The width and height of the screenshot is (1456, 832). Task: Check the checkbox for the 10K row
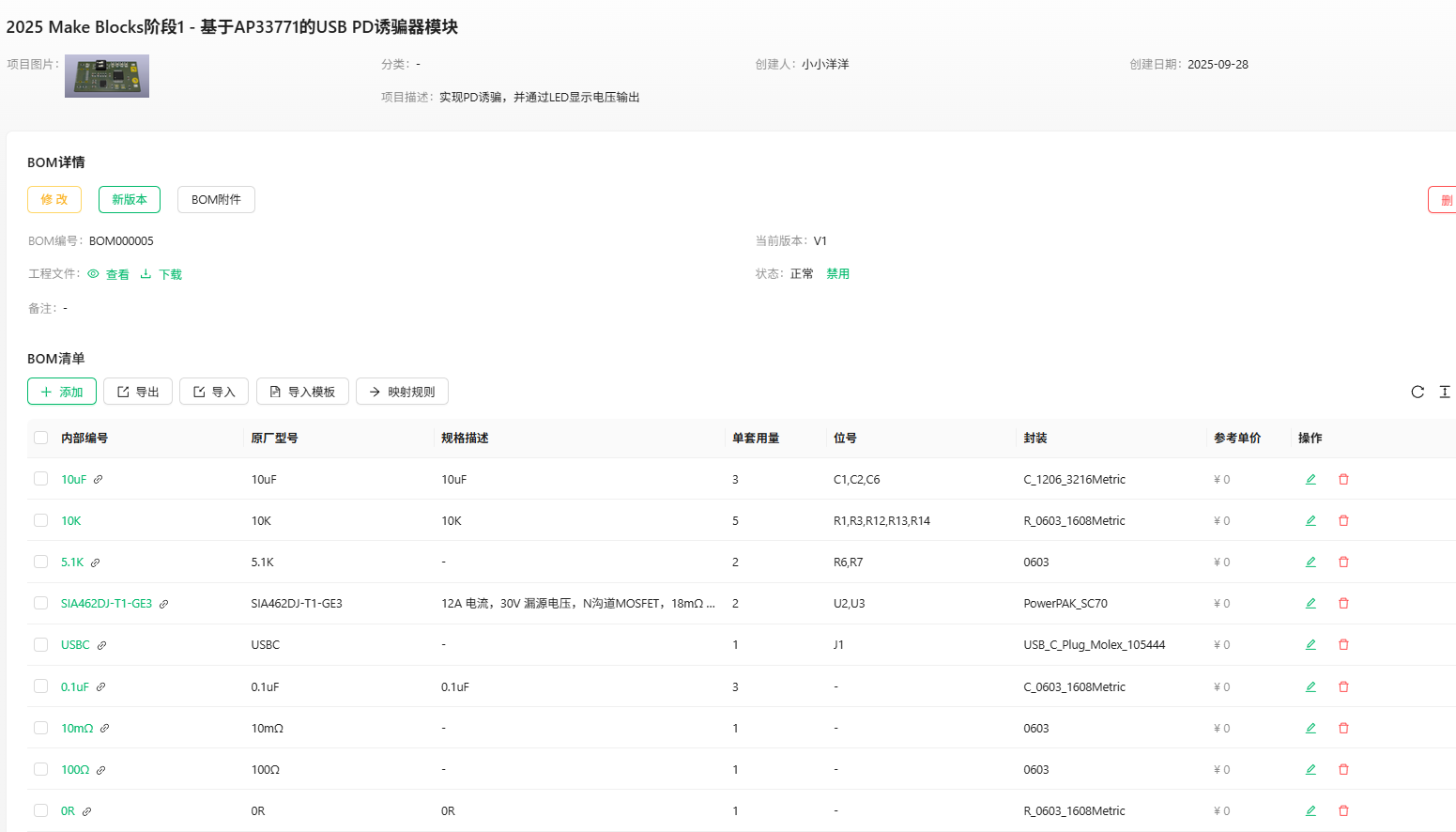pyautogui.click(x=40, y=520)
